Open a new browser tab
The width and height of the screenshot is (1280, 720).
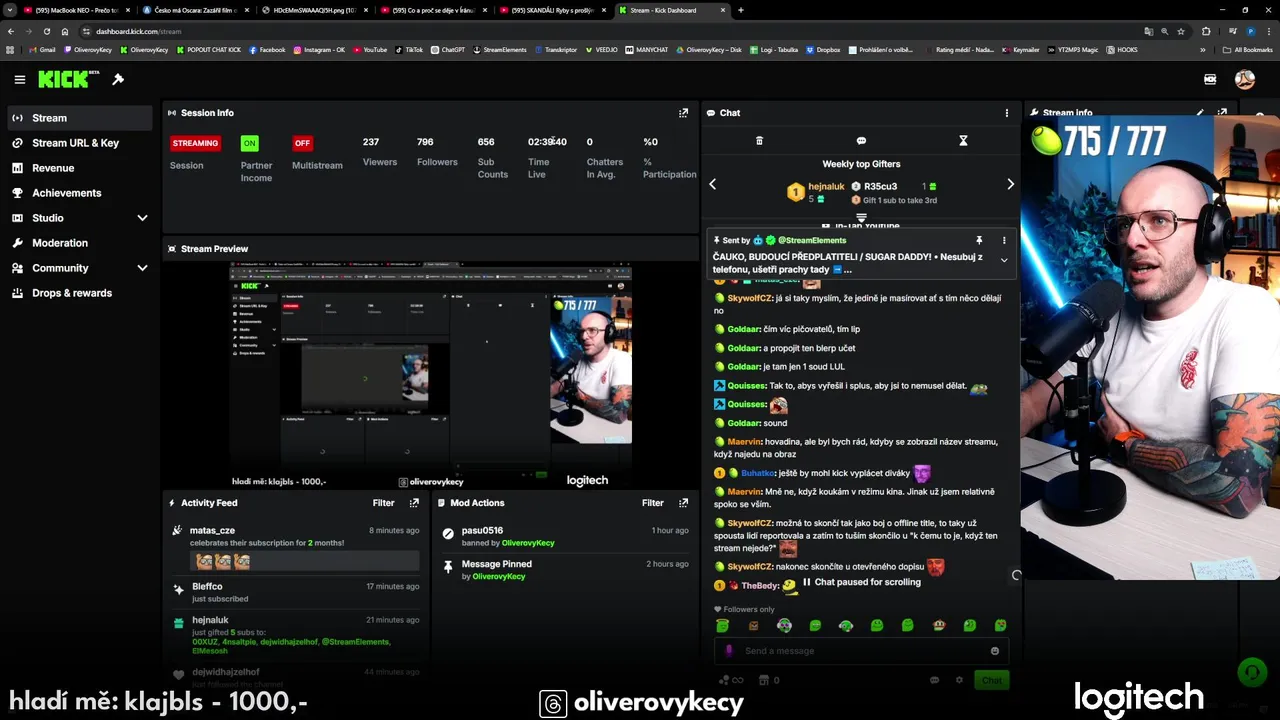pyautogui.click(x=741, y=10)
